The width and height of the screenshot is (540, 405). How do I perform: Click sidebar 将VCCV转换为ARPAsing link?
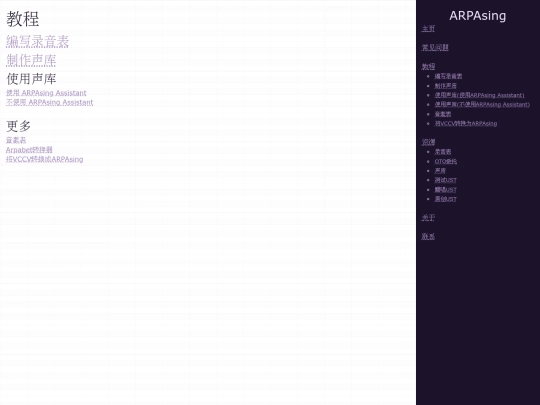click(x=466, y=123)
